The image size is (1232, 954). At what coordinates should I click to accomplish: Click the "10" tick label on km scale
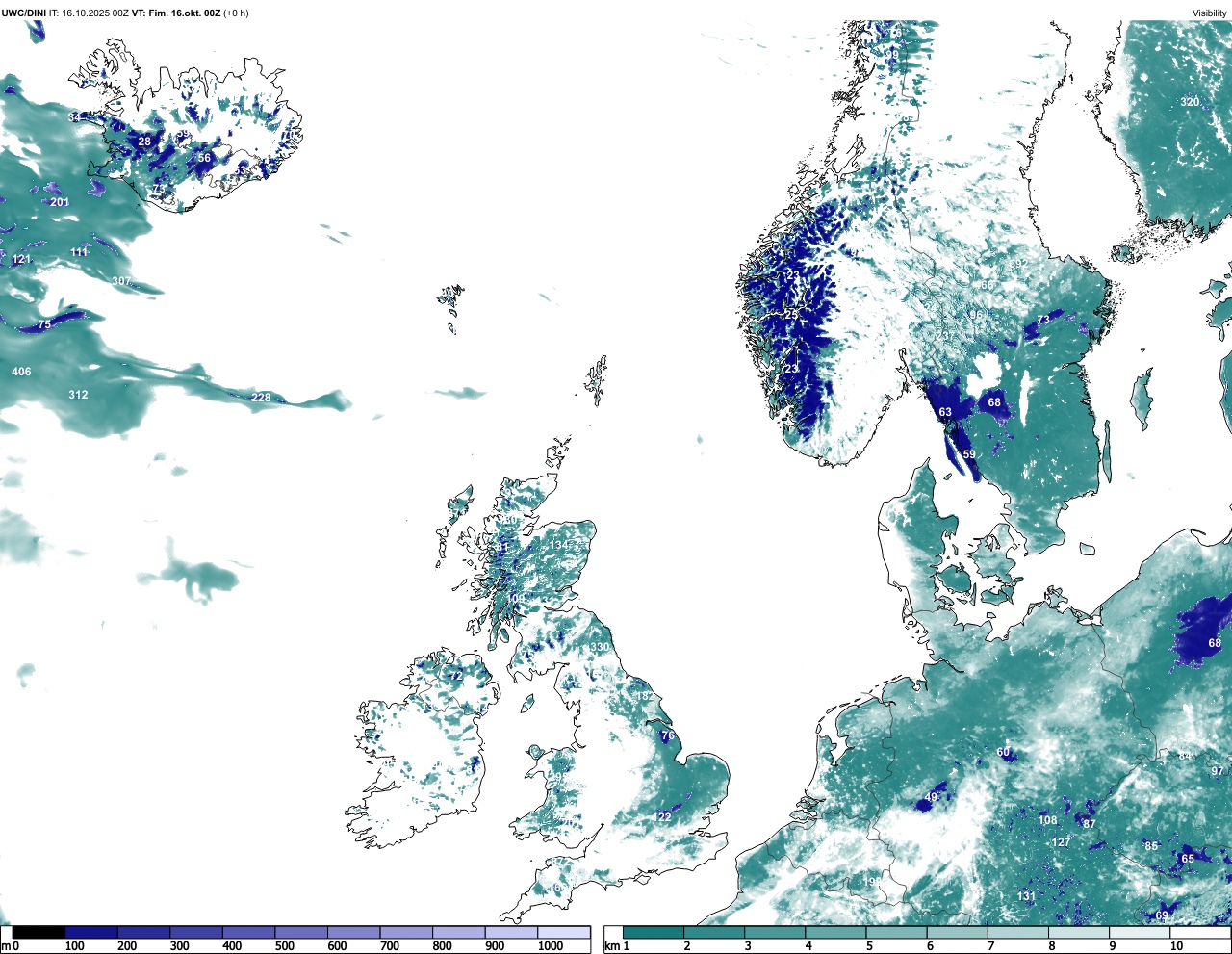pos(1176,946)
